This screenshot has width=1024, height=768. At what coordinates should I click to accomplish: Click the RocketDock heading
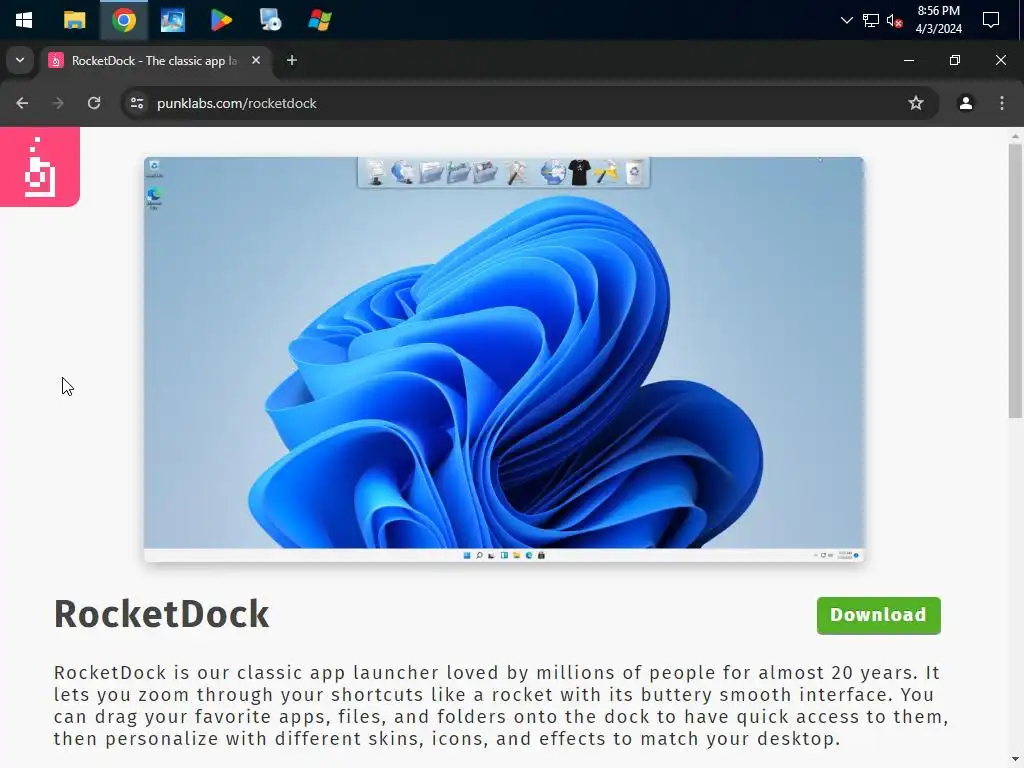(161, 614)
